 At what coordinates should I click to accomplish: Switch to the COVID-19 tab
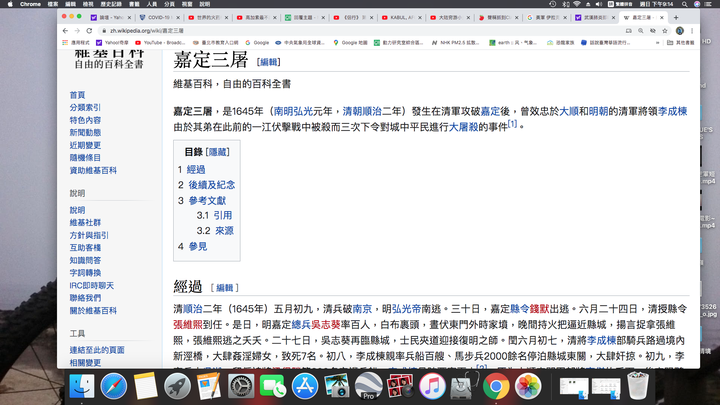[x=158, y=17]
